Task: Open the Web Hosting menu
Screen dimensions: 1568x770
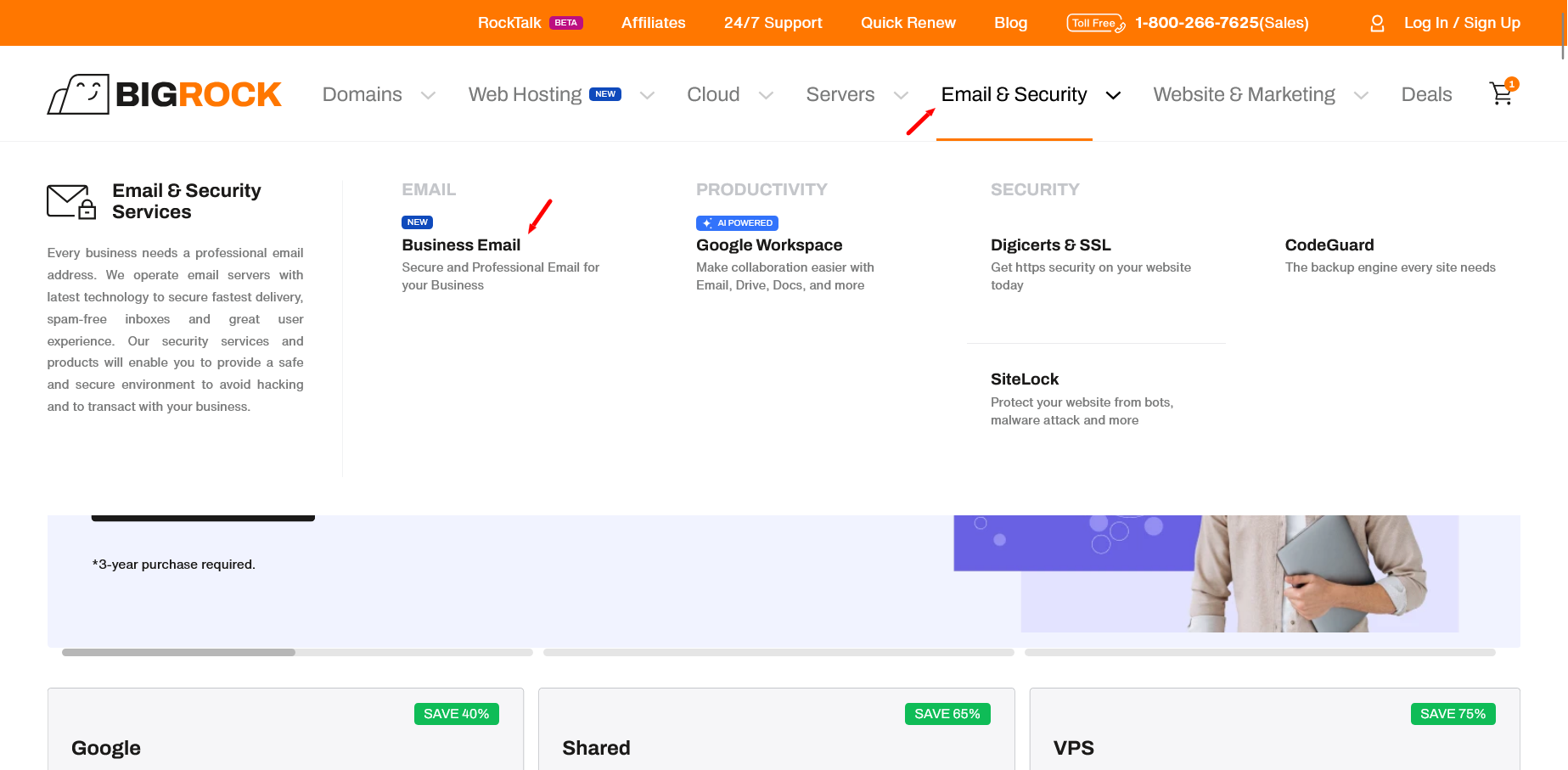Action: [x=525, y=94]
